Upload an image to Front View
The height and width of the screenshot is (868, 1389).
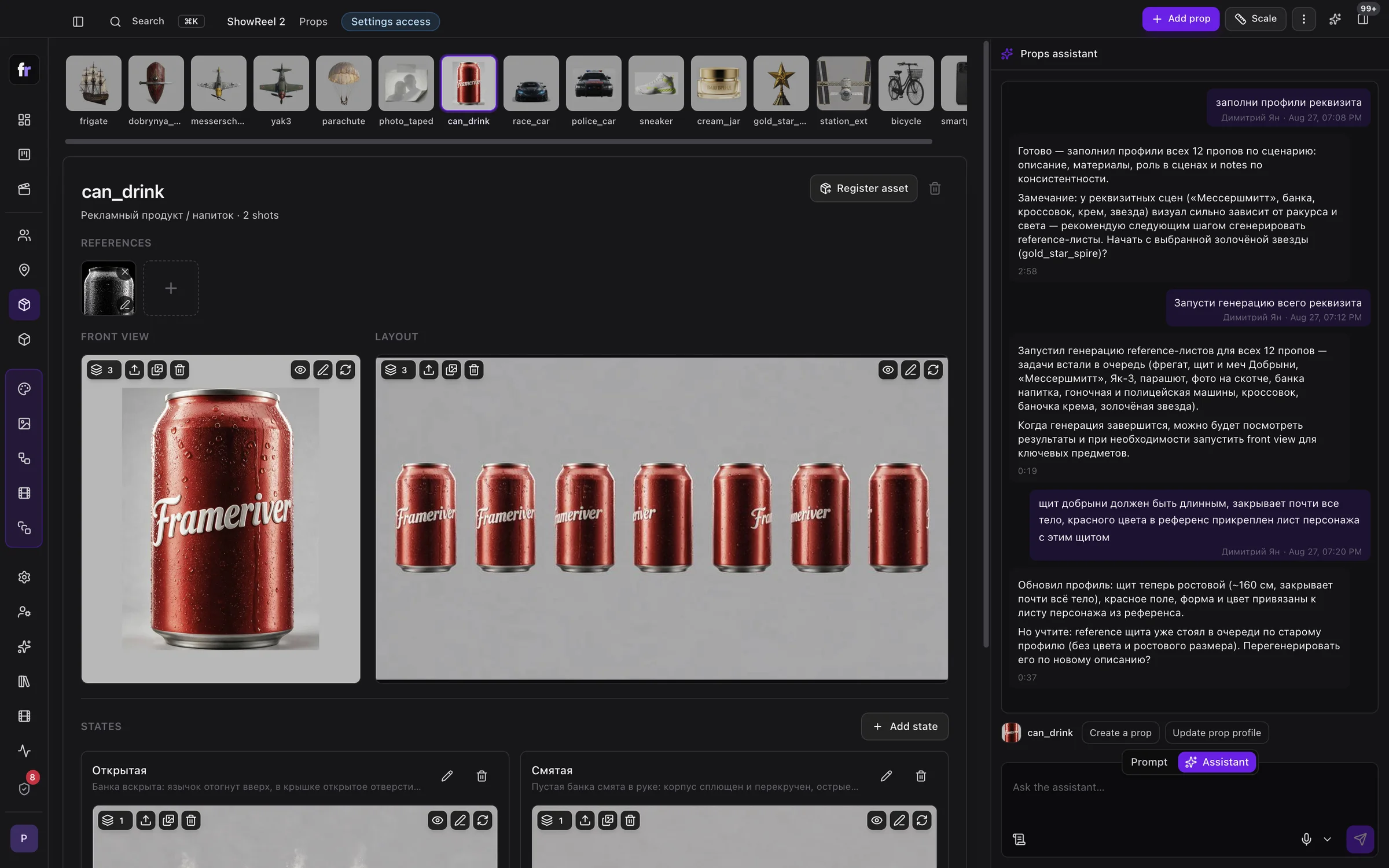(134, 370)
